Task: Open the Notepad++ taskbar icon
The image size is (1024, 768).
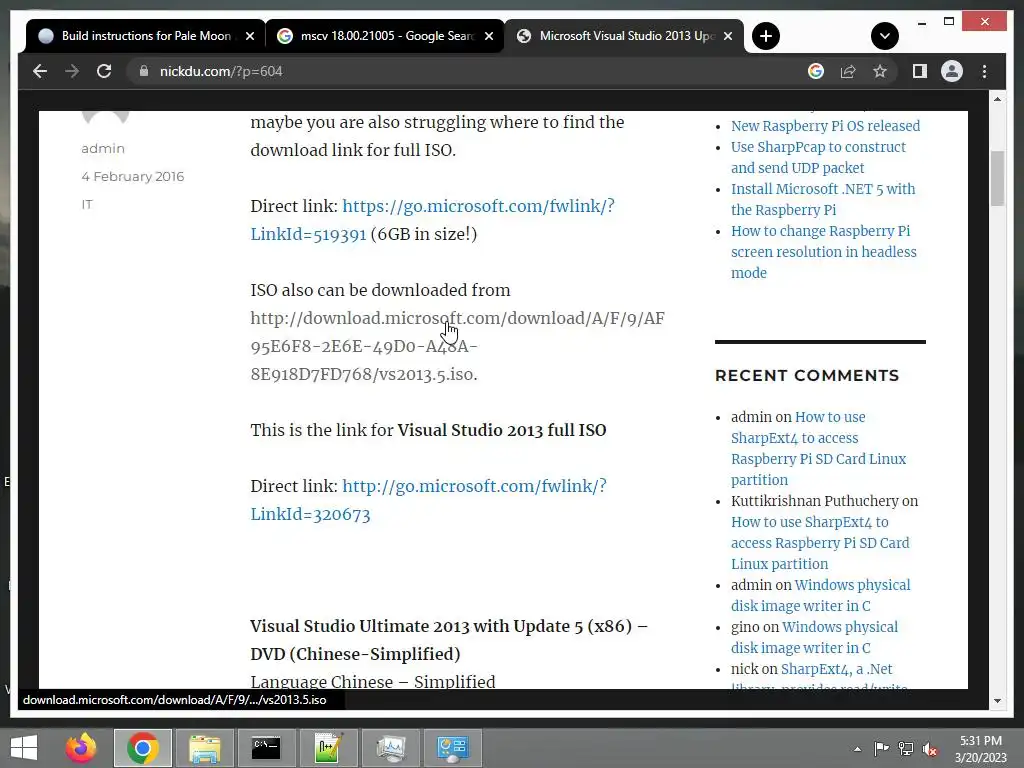Action: 328,748
